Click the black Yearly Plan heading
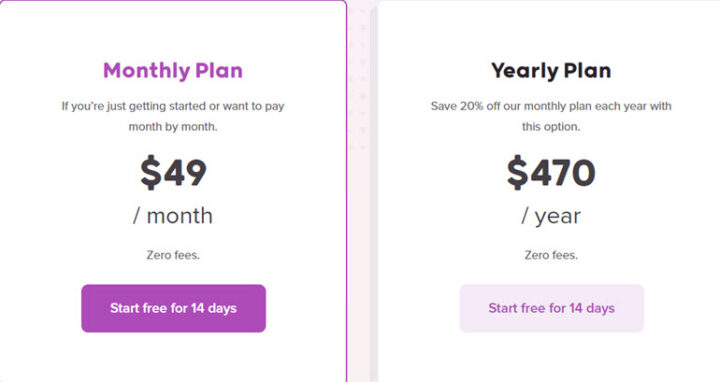The height and width of the screenshot is (382, 720). point(551,70)
